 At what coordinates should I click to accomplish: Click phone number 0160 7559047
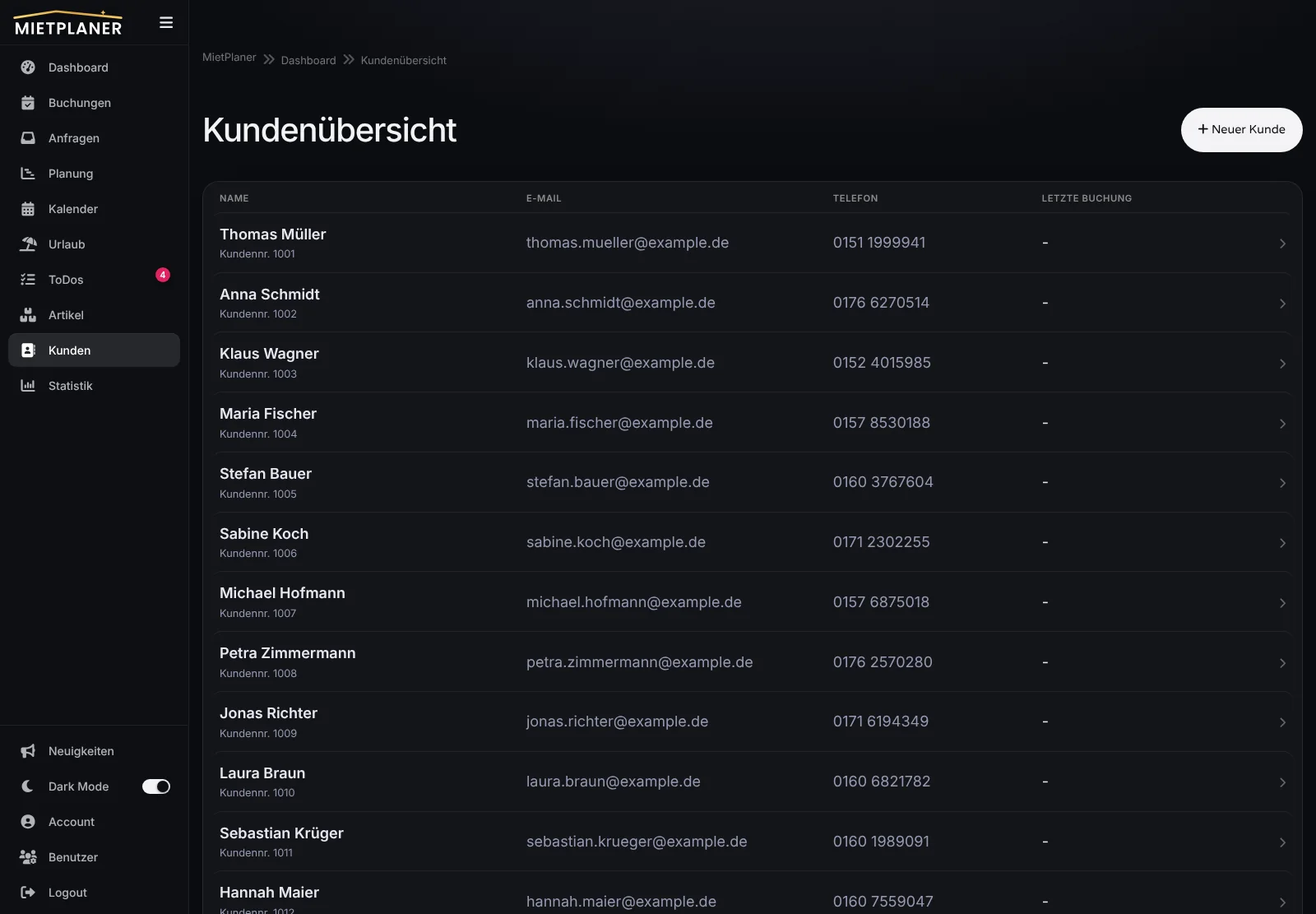point(883,902)
